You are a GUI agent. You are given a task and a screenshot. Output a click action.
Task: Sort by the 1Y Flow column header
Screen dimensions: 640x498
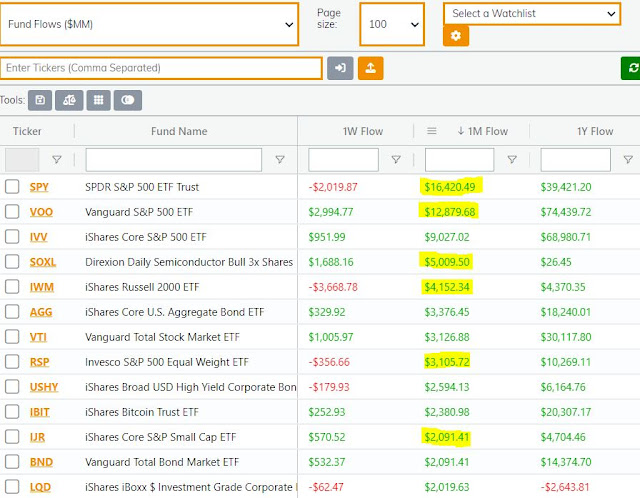pyautogui.click(x=595, y=131)
